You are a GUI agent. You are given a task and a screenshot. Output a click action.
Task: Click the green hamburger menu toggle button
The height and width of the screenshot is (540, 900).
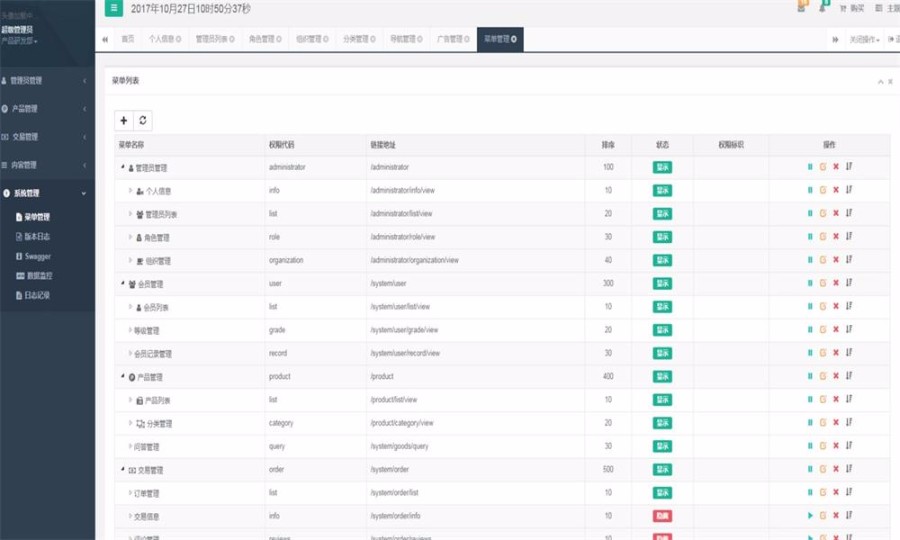114,8
